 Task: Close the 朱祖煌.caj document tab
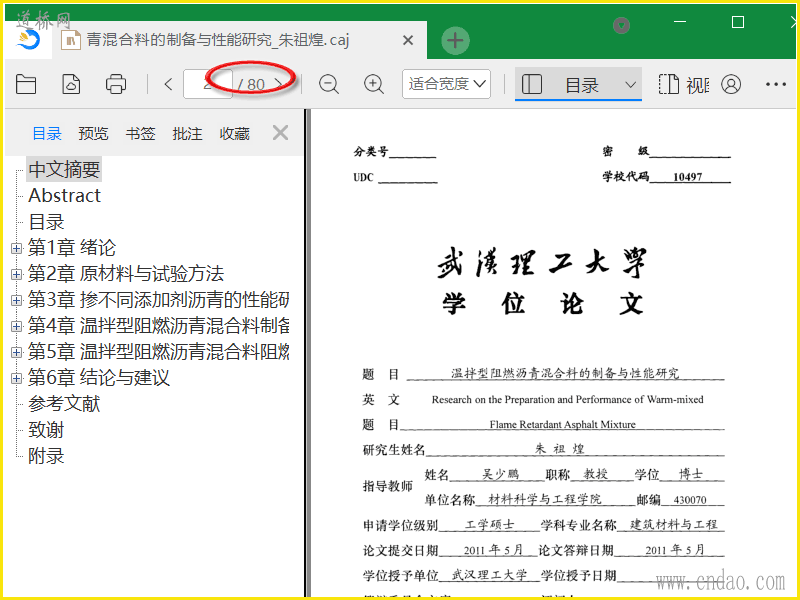(x=408, y=40)
